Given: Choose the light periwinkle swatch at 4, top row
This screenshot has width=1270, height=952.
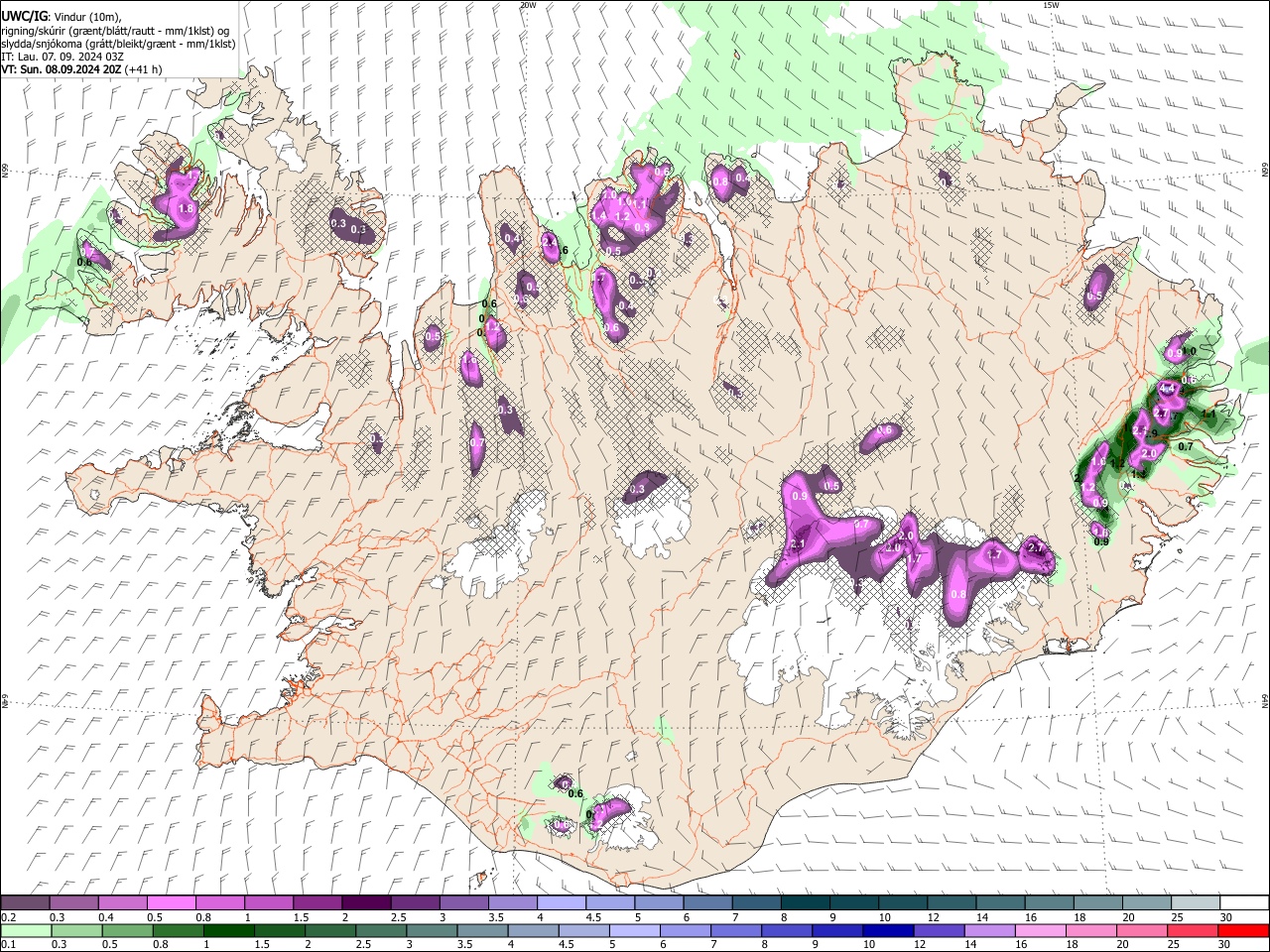Looking at the screenshot, I should [x=561, y=903].
